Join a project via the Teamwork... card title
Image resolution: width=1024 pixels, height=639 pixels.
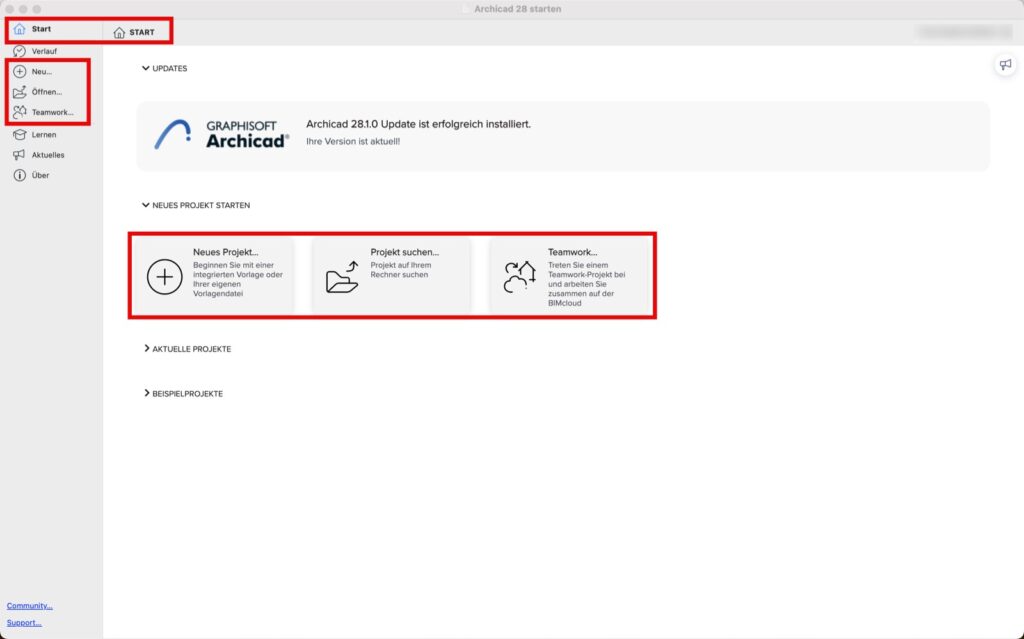pos(573,252)
